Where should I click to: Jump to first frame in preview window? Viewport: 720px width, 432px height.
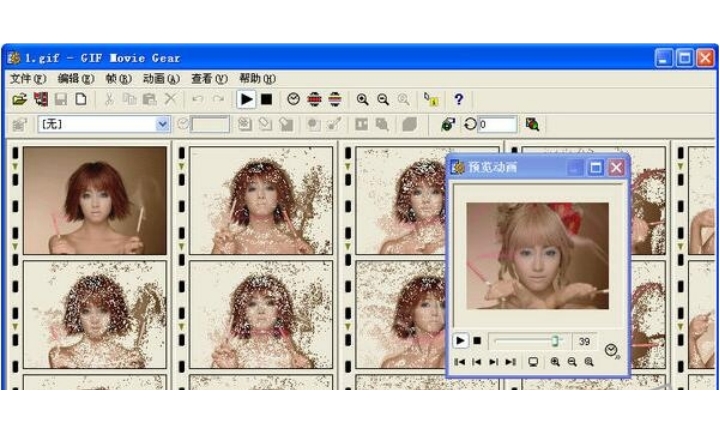click(x=459, y=362)
